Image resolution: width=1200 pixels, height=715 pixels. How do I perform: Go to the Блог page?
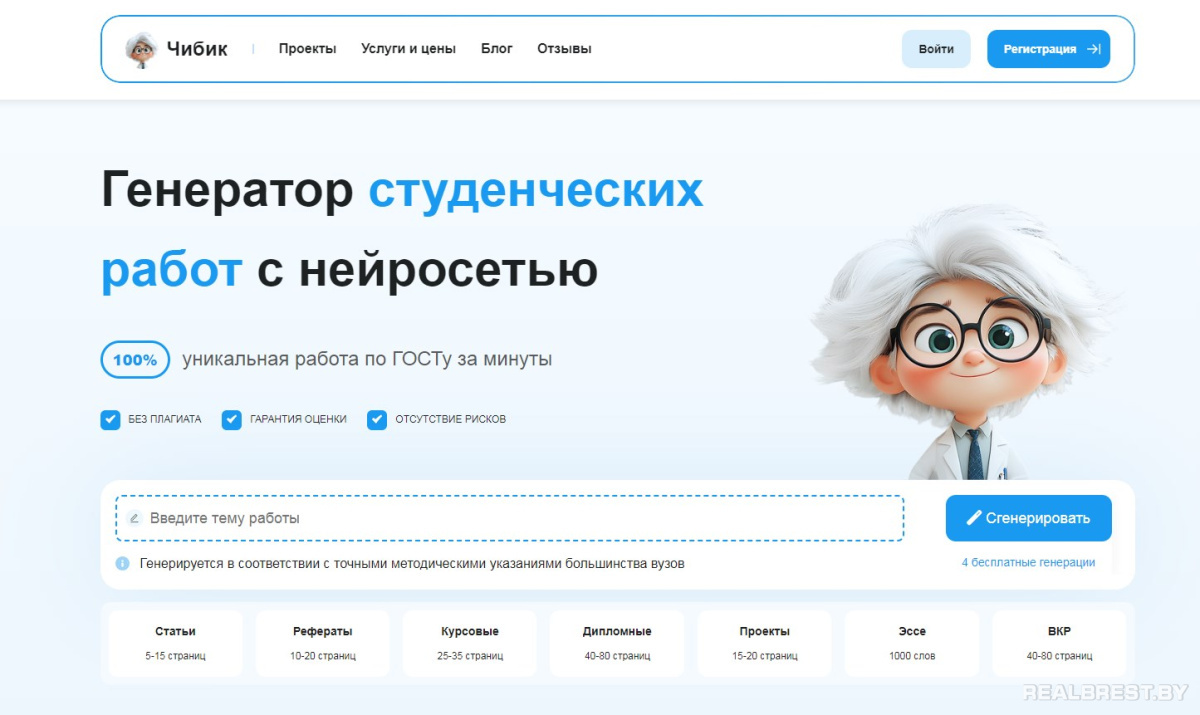(x=497, y=48)
